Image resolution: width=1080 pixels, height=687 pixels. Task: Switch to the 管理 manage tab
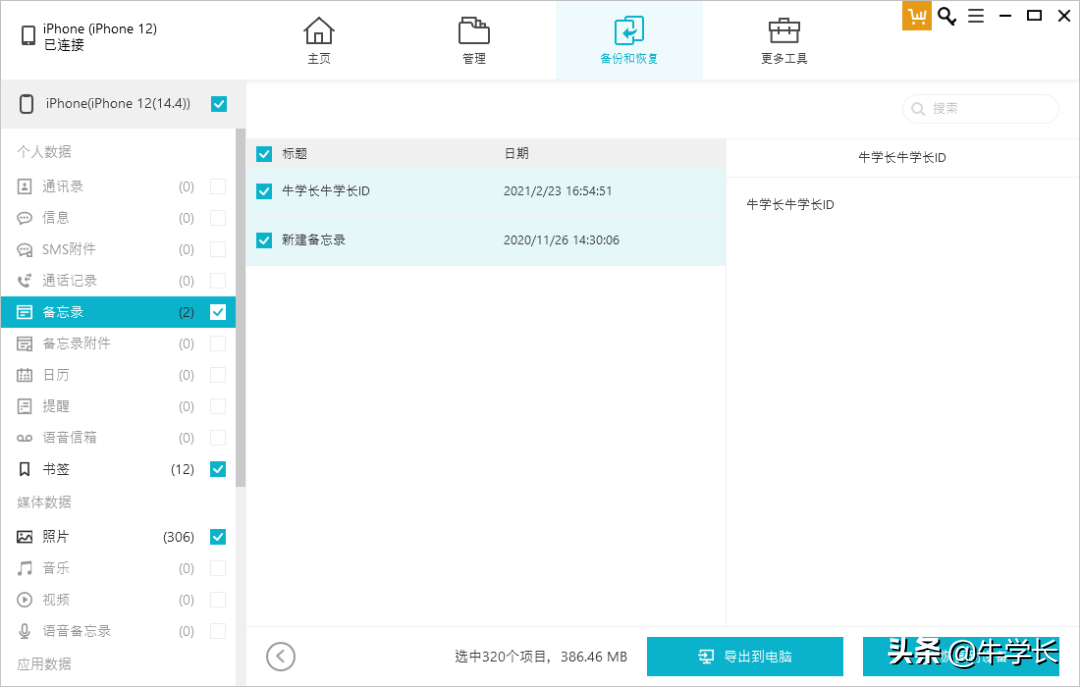(x=473, y=40)
